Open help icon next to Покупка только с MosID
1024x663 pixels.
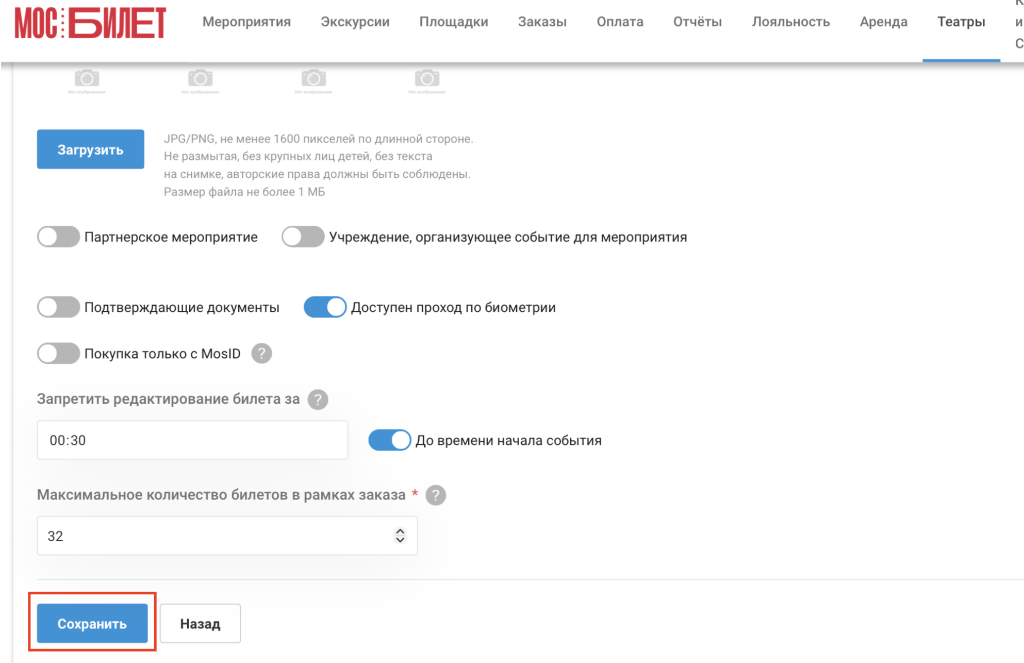pyautogui.click(x=261, y=353)
